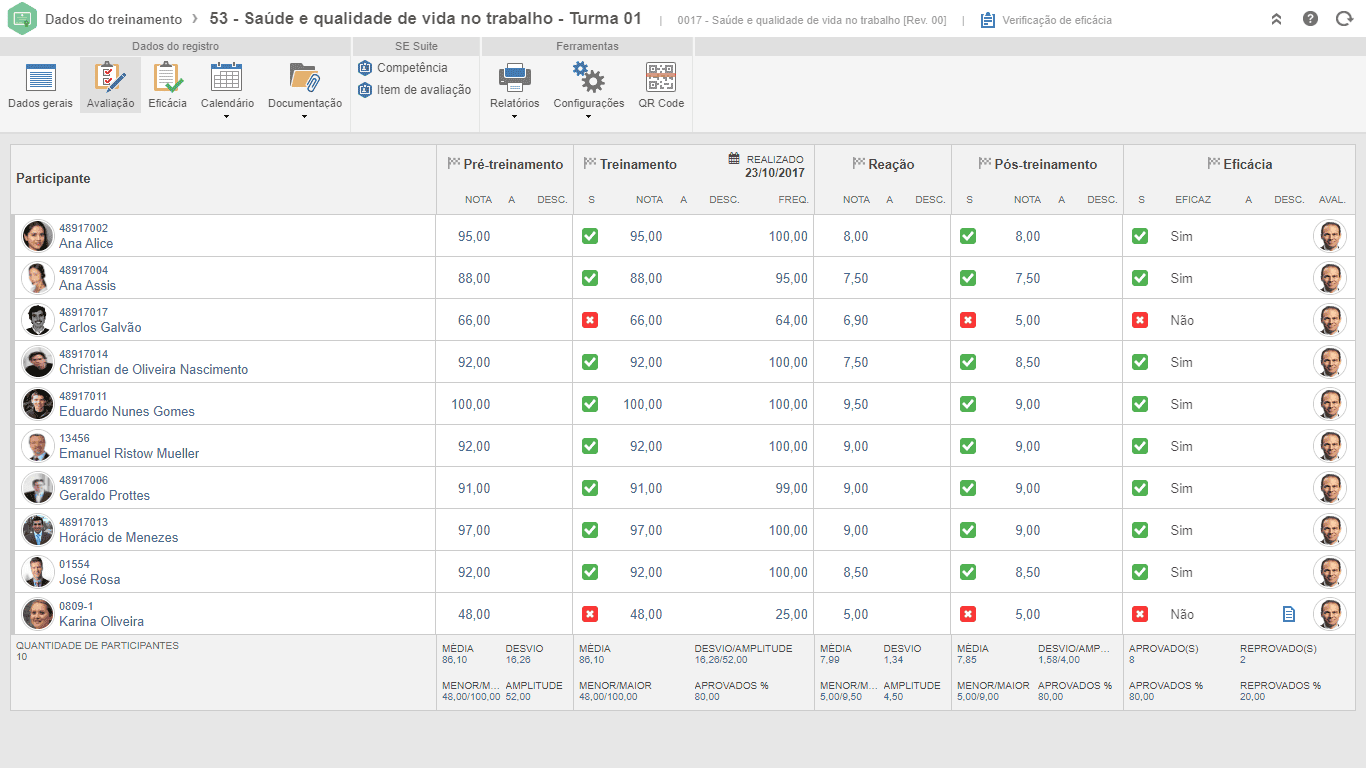Toggle Treinamento failed status for Carlos Galvão
Viewport: 1366px width, 768px height.
[x=590, y=320]
